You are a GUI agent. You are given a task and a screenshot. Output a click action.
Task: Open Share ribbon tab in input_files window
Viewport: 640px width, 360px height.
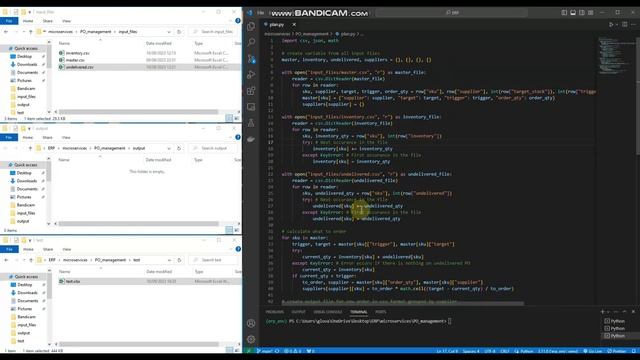click(48, 21)
